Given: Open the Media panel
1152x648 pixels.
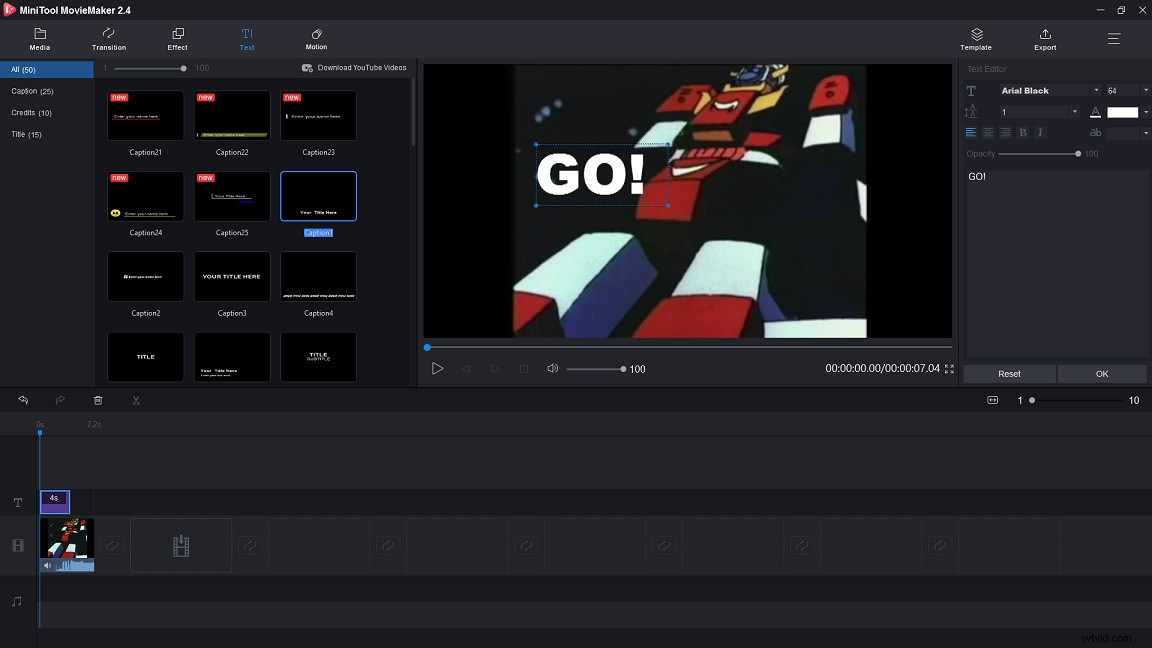Looking at the screenshot, I should 40,40.
